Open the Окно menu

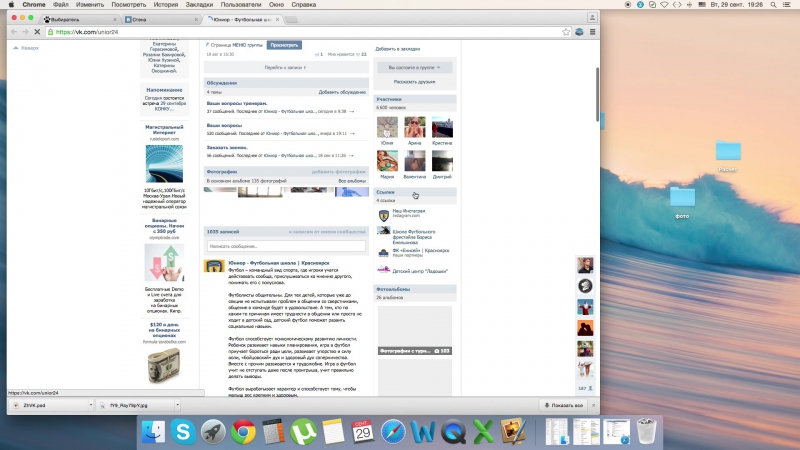[276, 5]
